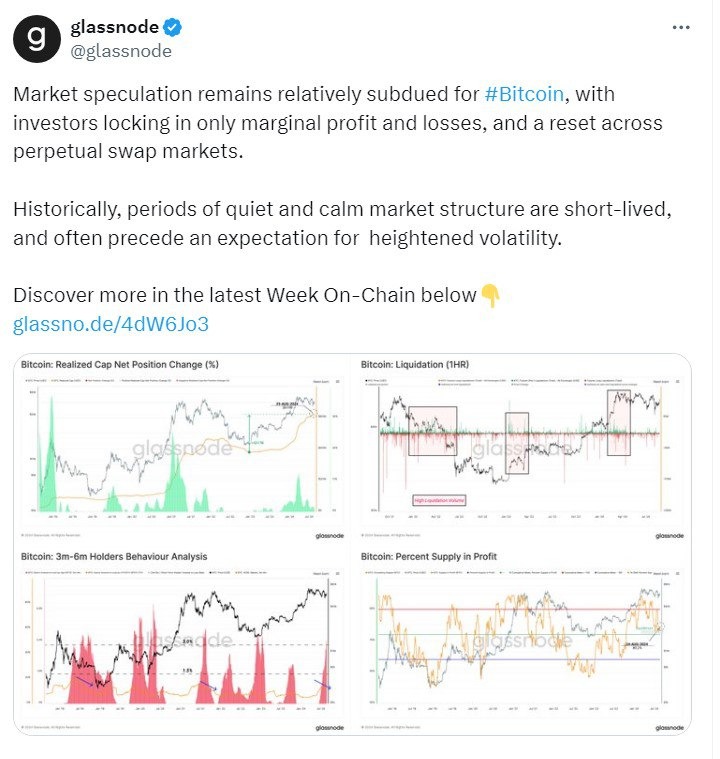Open the glassno.de/4dW6Jo3 link
Image resolution: width=720 pixels, height=759 pixels.
pyautogui.click(x=111, y=324)
